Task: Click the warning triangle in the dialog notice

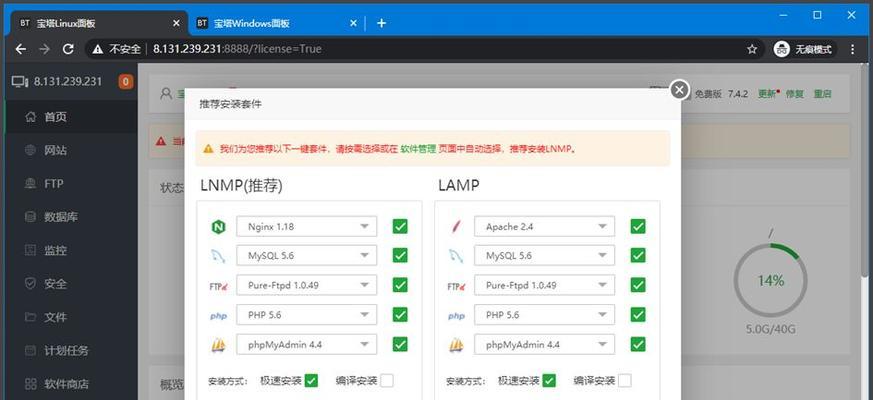Action: (208, 149)
